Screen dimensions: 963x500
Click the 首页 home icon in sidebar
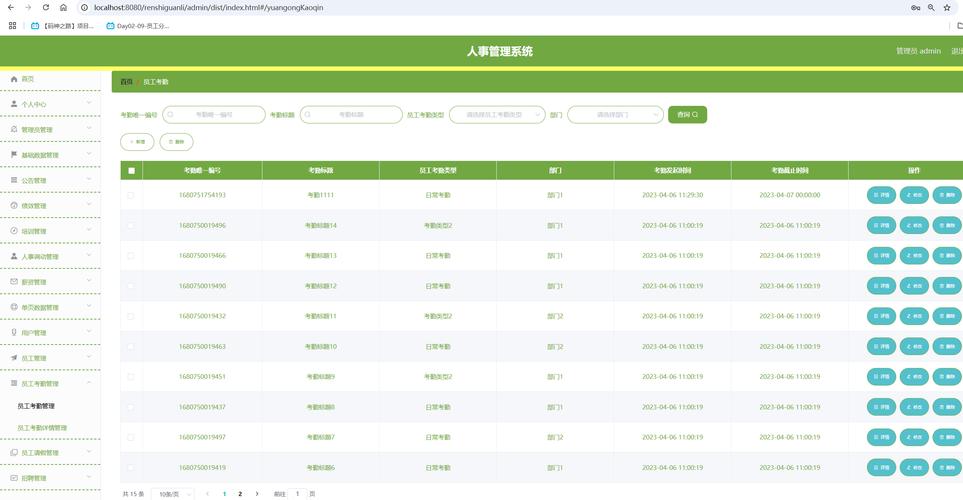pyautogui.click(x=14, y=79)
